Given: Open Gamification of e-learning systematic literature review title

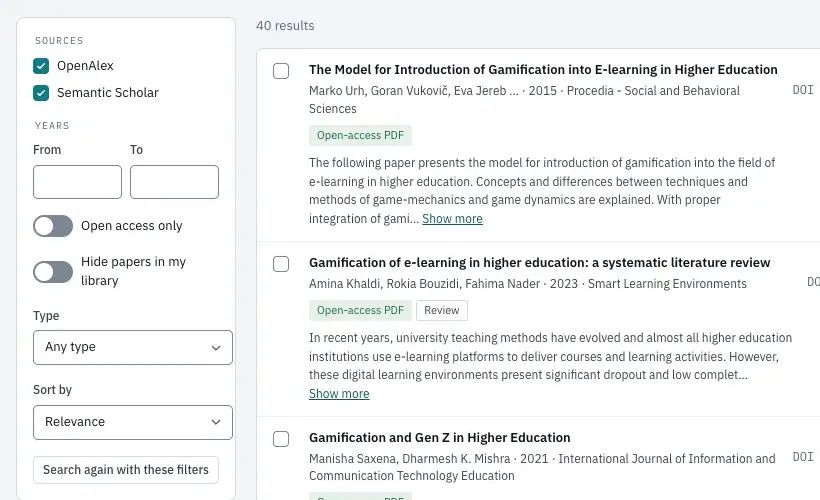Looking at the screenshot, I should [x=539, y=263].
